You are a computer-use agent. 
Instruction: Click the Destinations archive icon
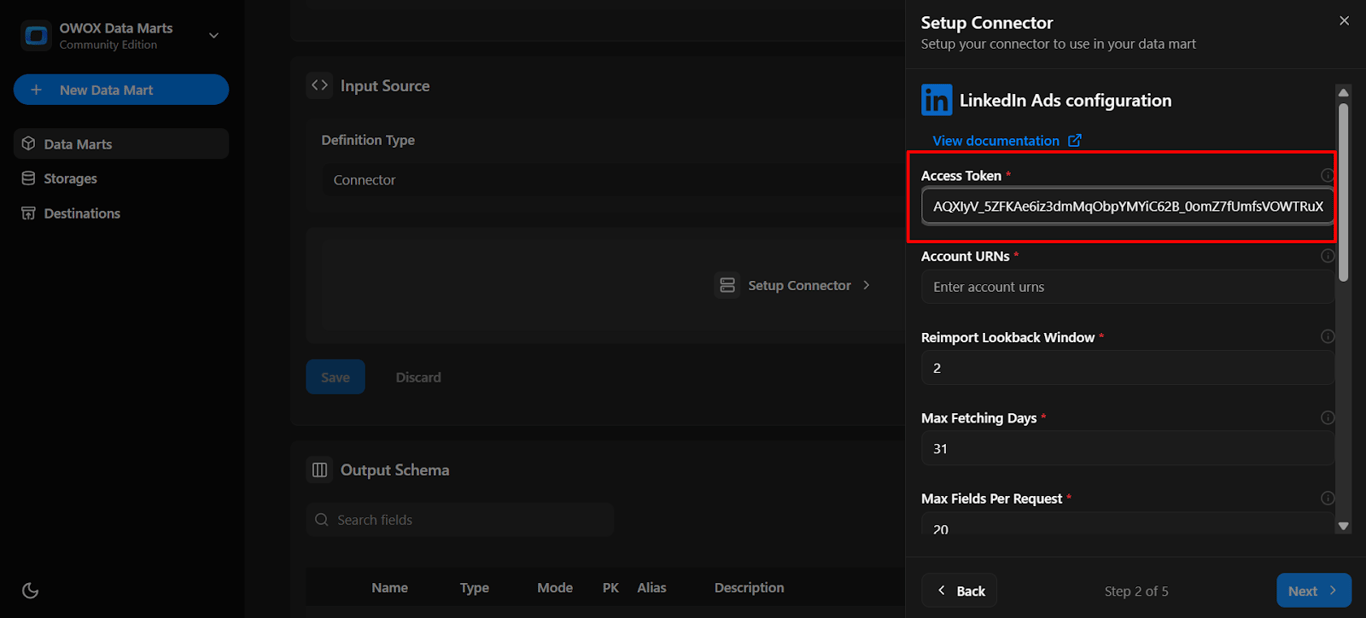(x=29, y=213)
